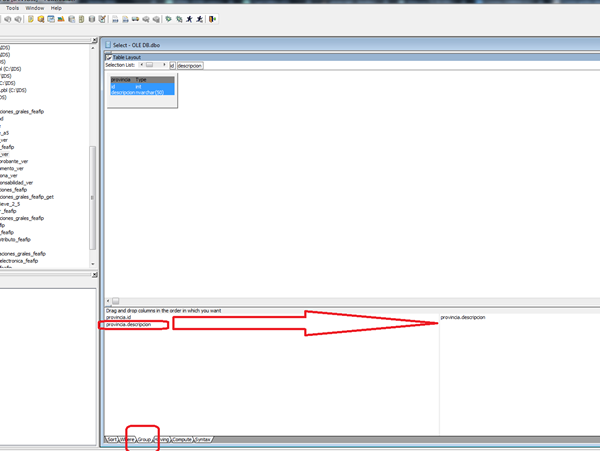This screenshot has height=451, width=600.
Task: Click the second blue document toolbar icon
Action: click(125, 19)
